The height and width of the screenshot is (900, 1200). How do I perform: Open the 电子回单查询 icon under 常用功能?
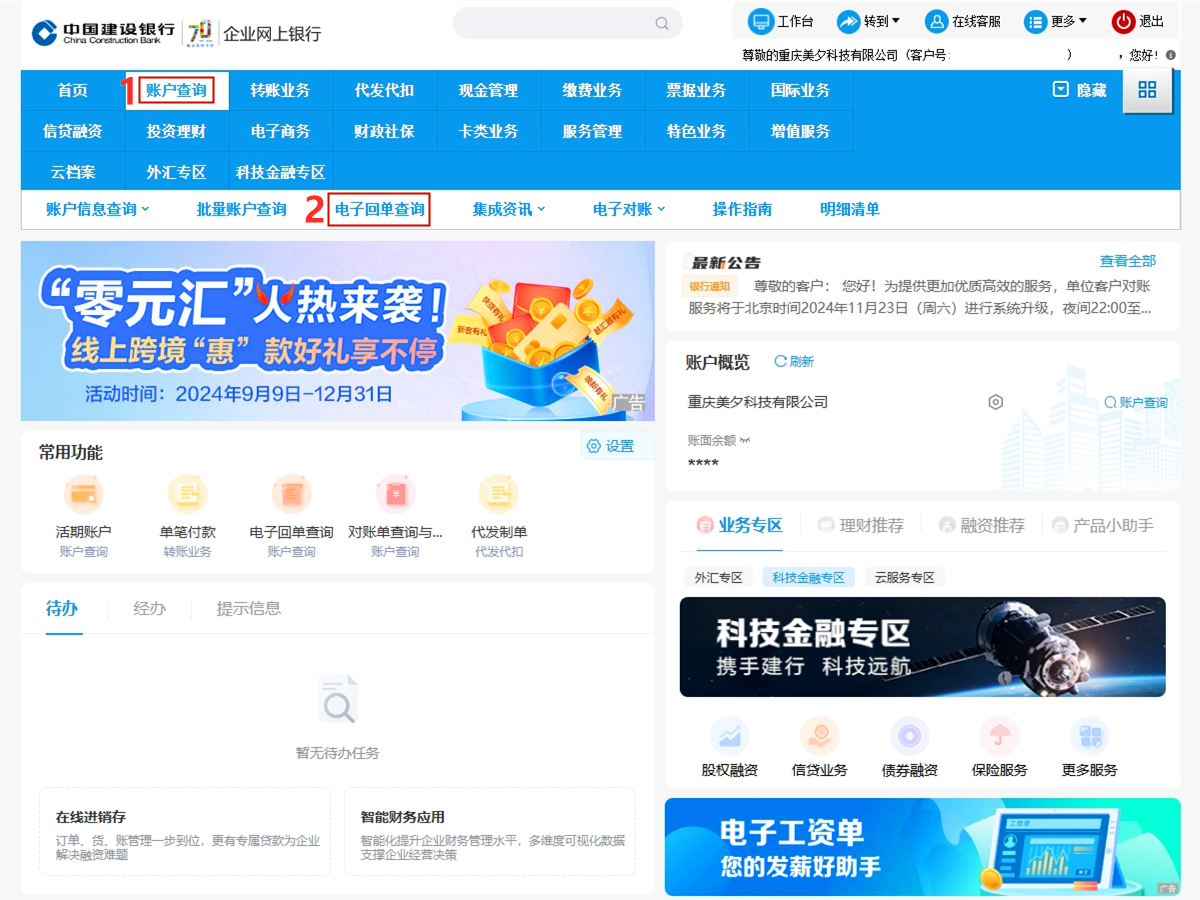click(x=291, y=494)
